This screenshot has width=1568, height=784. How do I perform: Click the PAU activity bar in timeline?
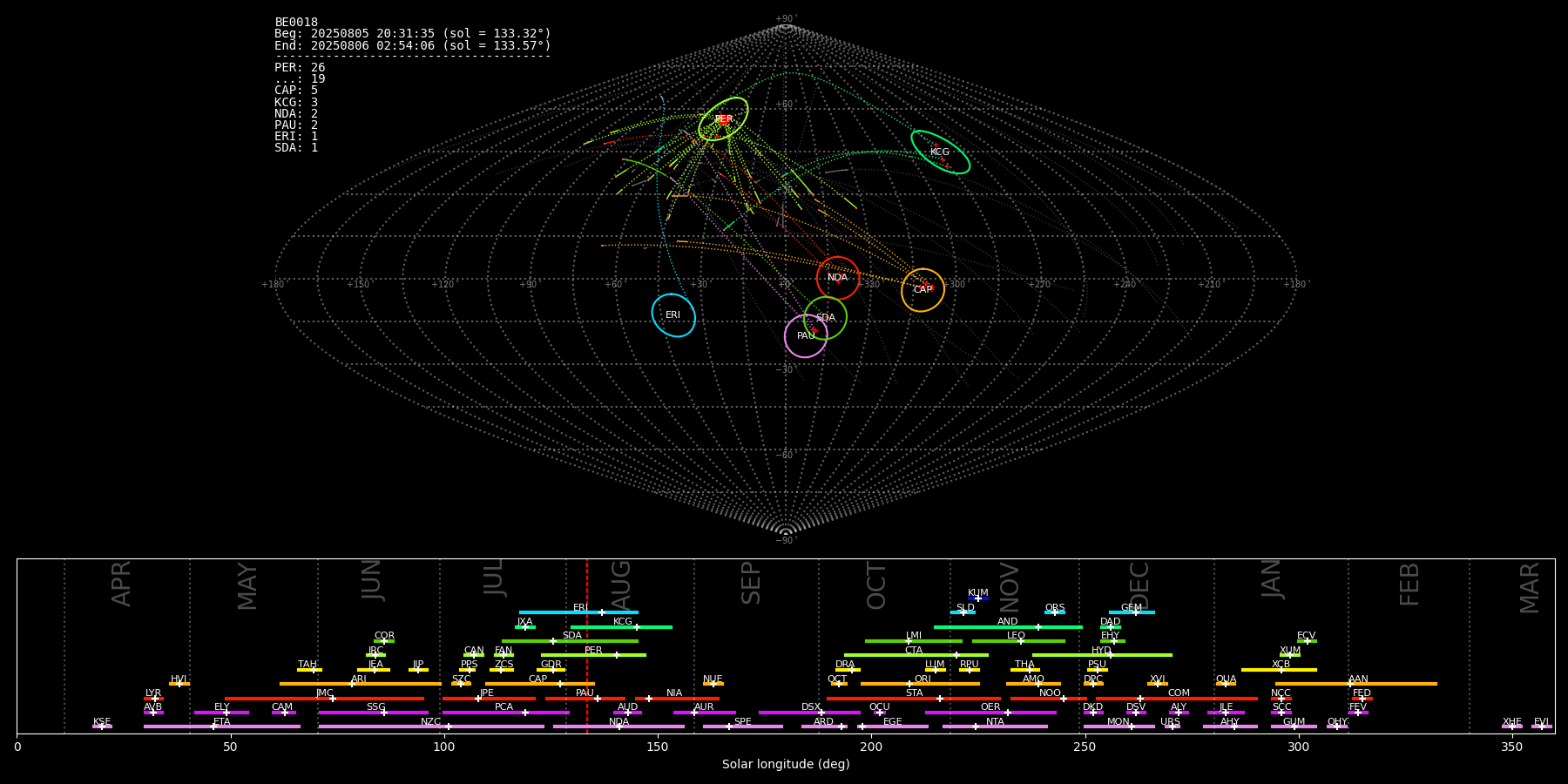pyautogui.click(x=585, y=698)
